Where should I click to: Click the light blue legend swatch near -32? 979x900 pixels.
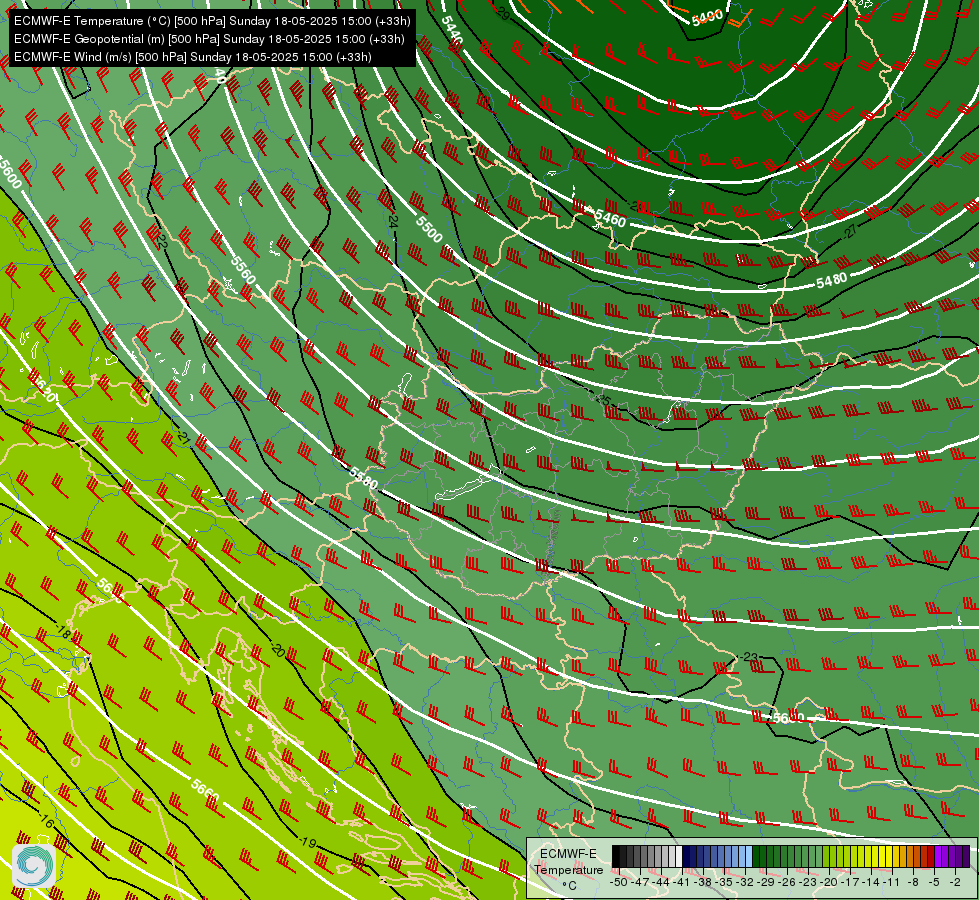(749, 856)
